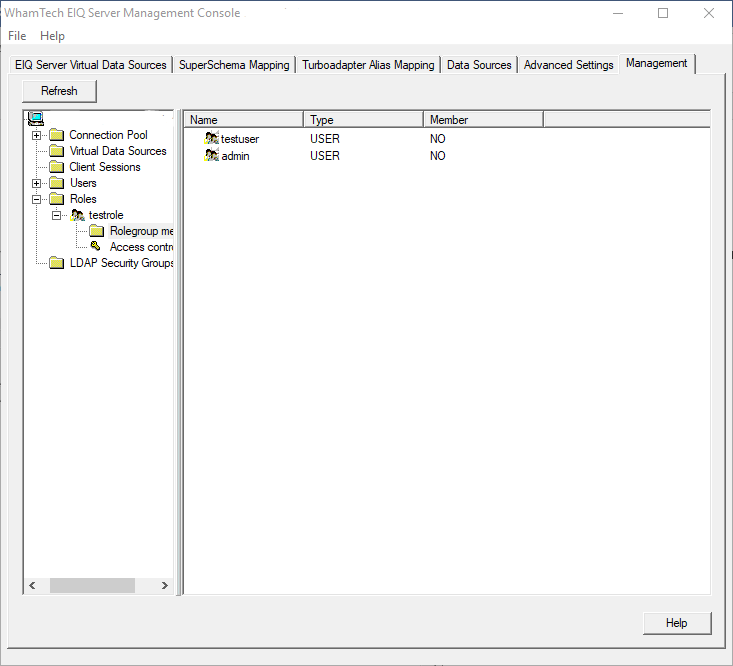Select the Virtual Data Sources folder icon
This screenshot has width=733, height=666.
(56, 151)
